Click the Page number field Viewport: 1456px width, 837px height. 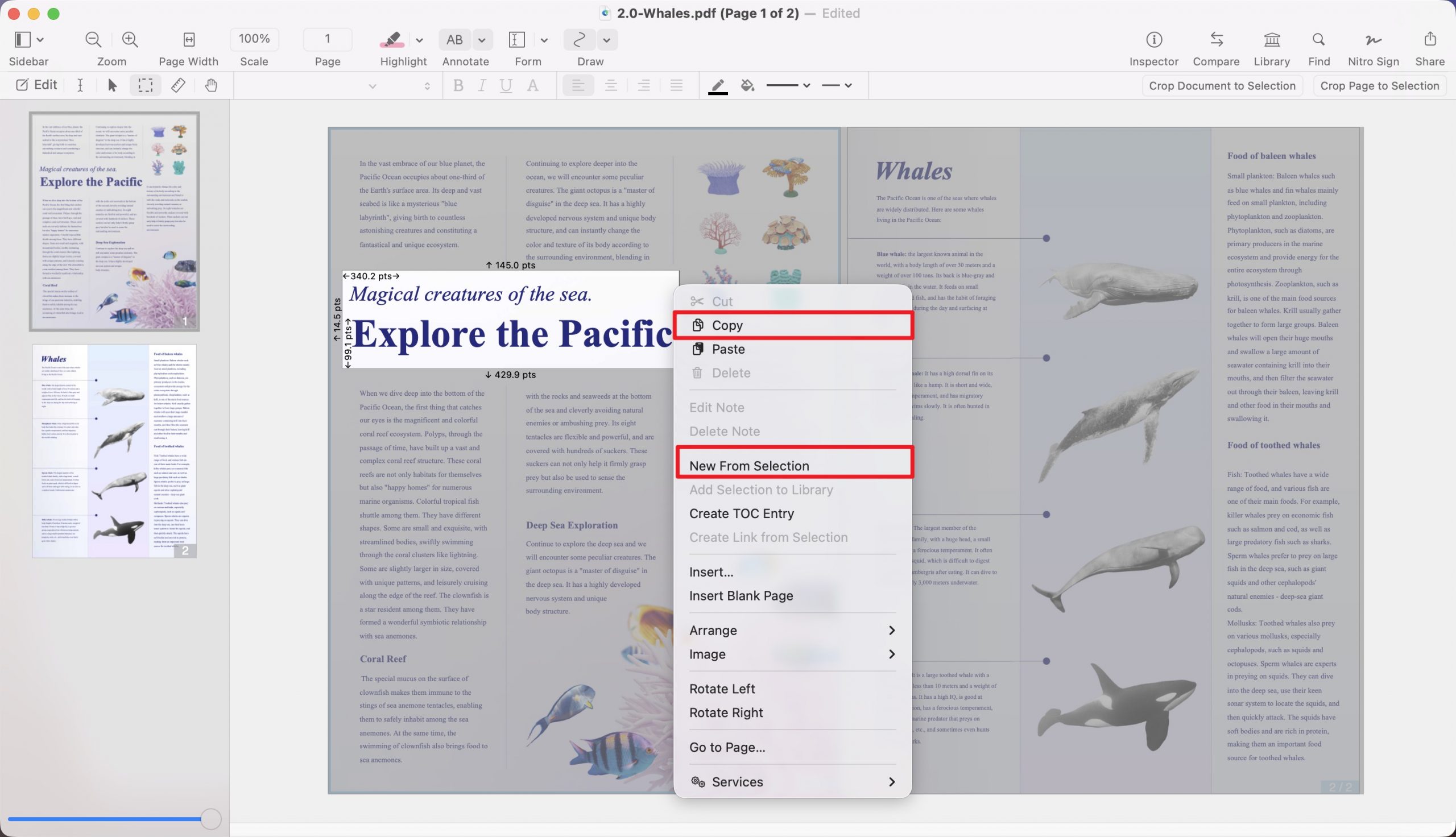point(327,39)
